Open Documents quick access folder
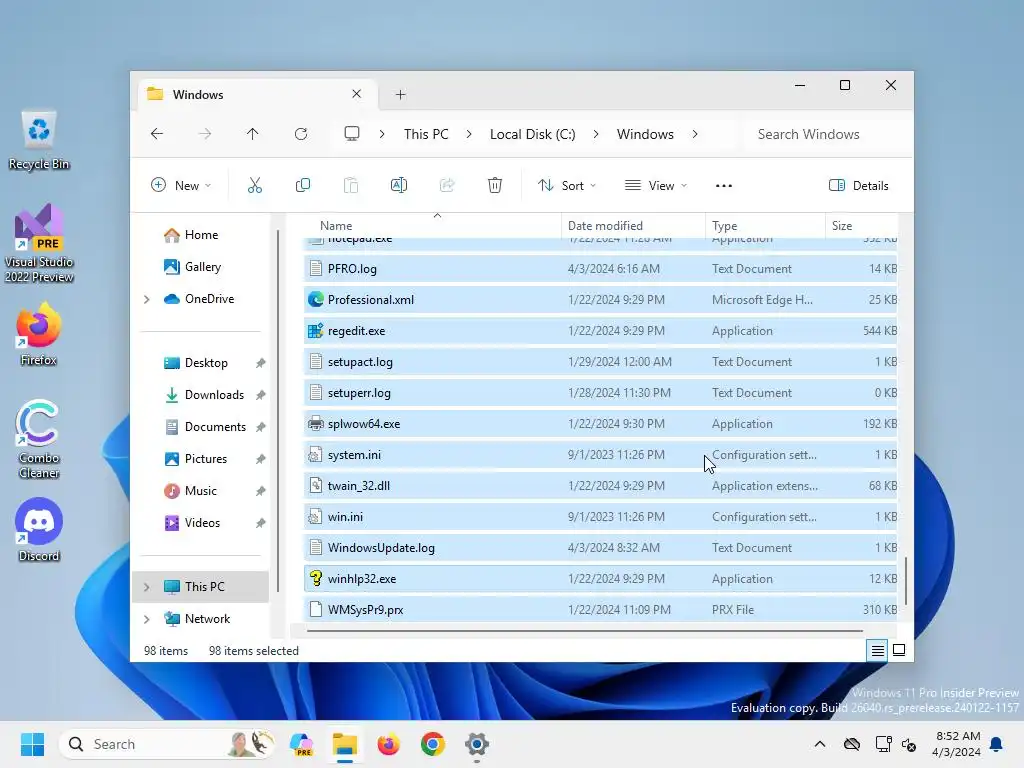The width and height of the screenshot is (1024, 768). (215, 427)
